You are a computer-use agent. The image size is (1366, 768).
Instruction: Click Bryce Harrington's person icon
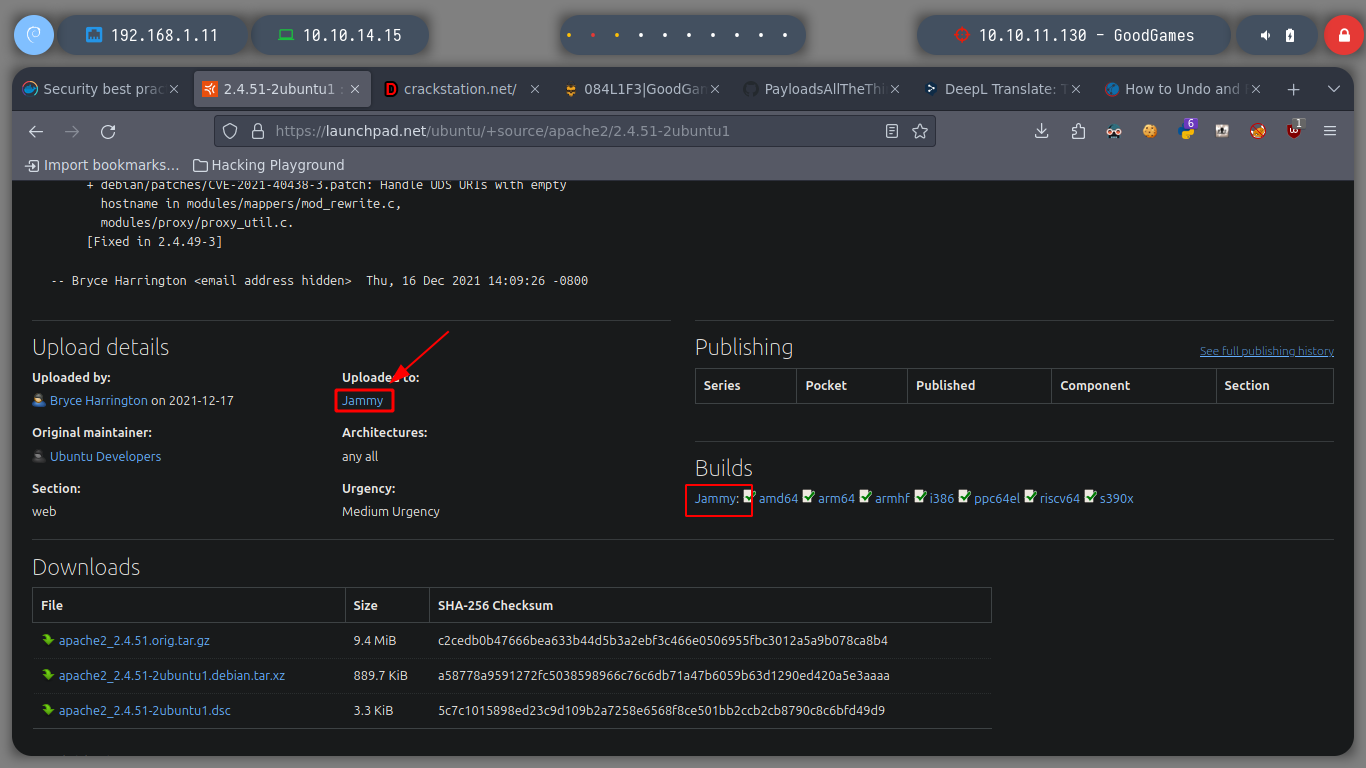tap(39, 400)
